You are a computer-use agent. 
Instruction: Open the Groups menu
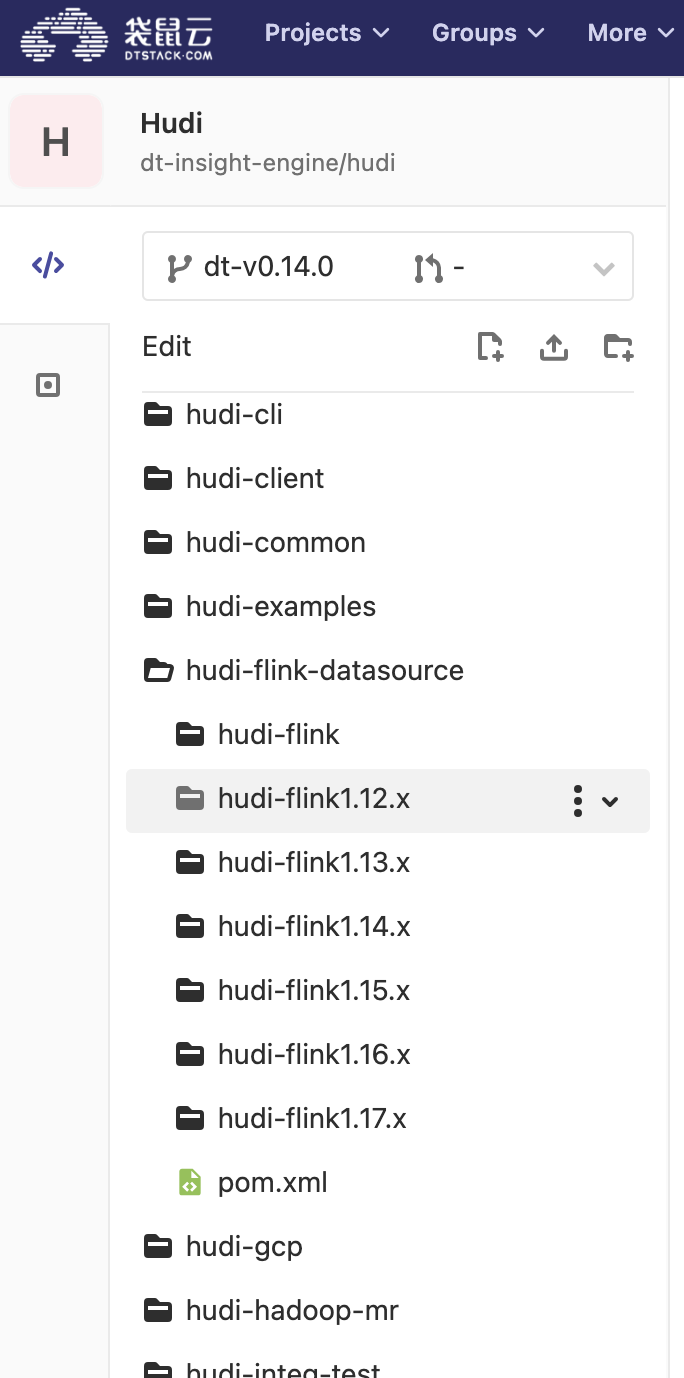487,33
